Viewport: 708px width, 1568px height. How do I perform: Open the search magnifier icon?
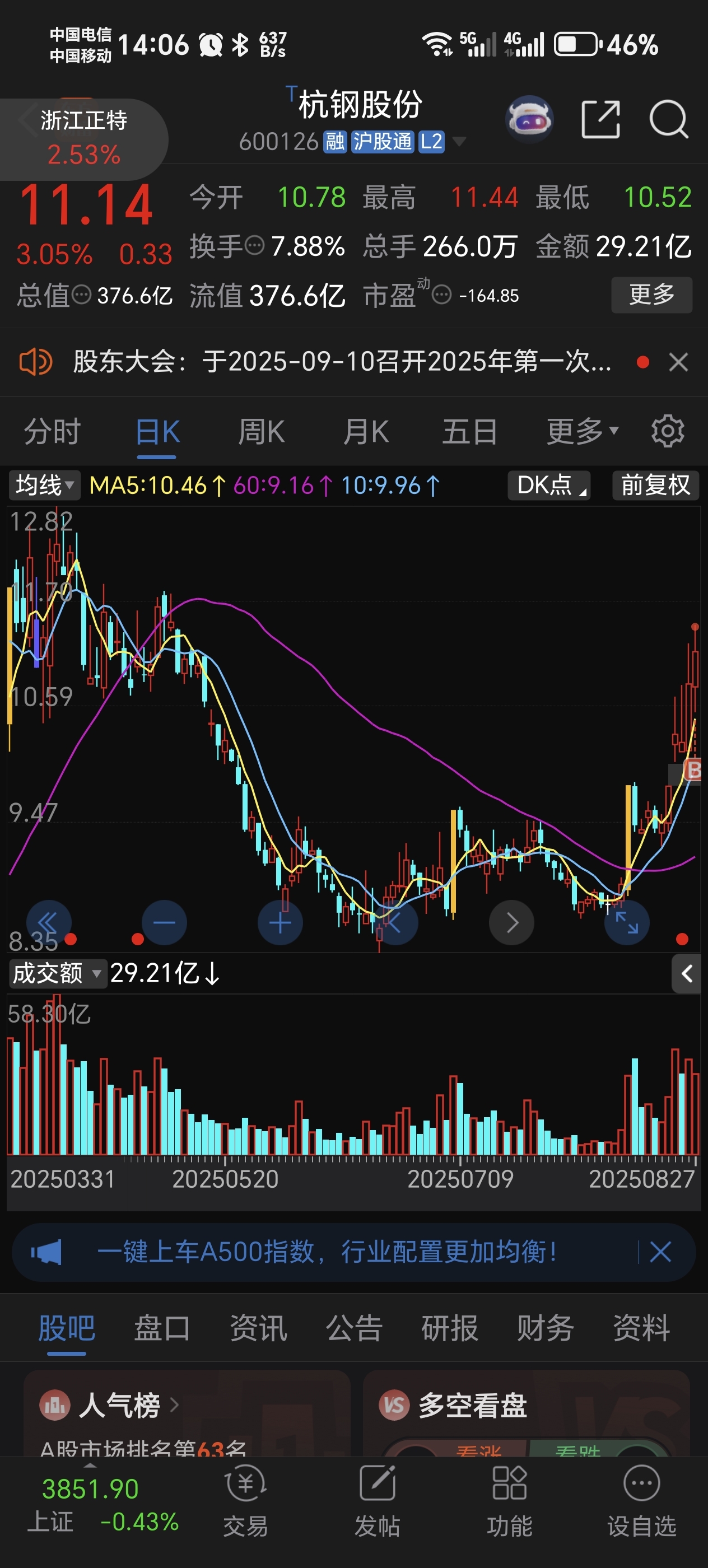coord(668,119)
